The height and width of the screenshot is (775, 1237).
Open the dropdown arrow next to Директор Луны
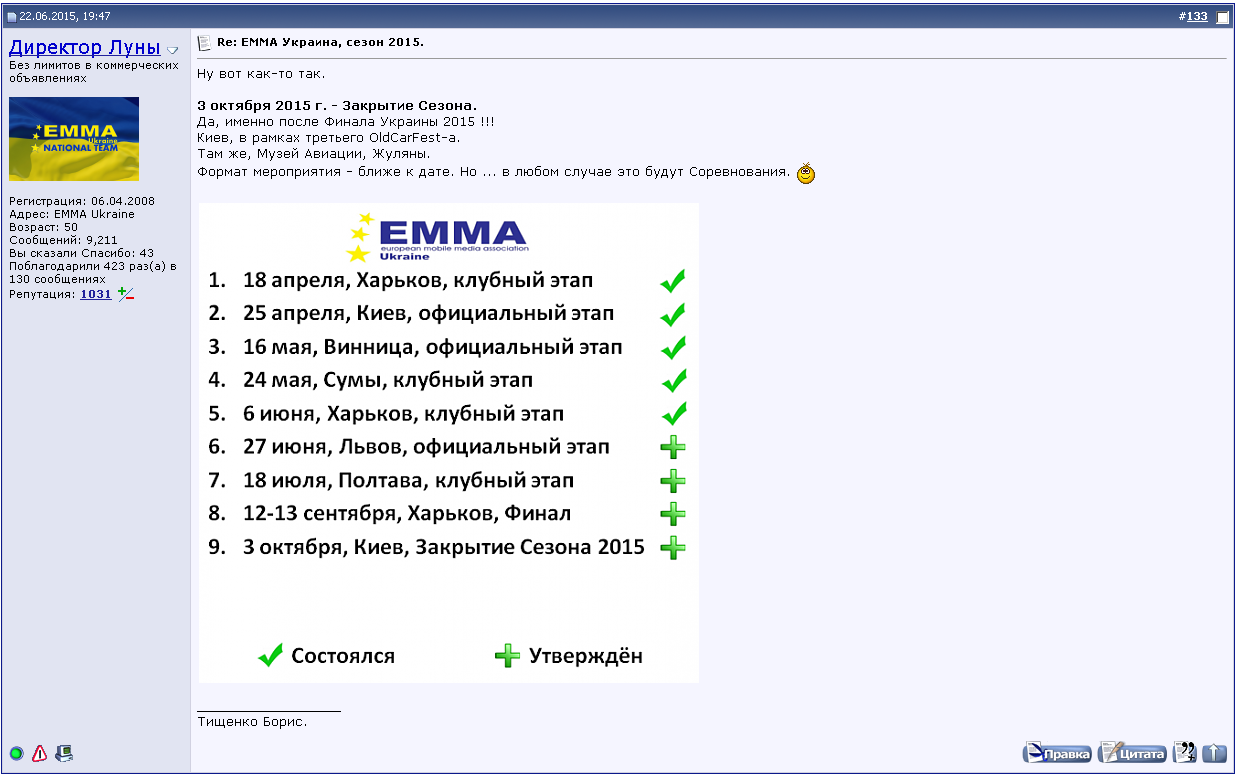(172, 50)
